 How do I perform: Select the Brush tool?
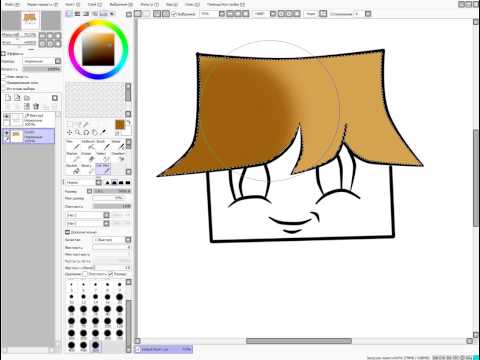[x=104, y=145]
